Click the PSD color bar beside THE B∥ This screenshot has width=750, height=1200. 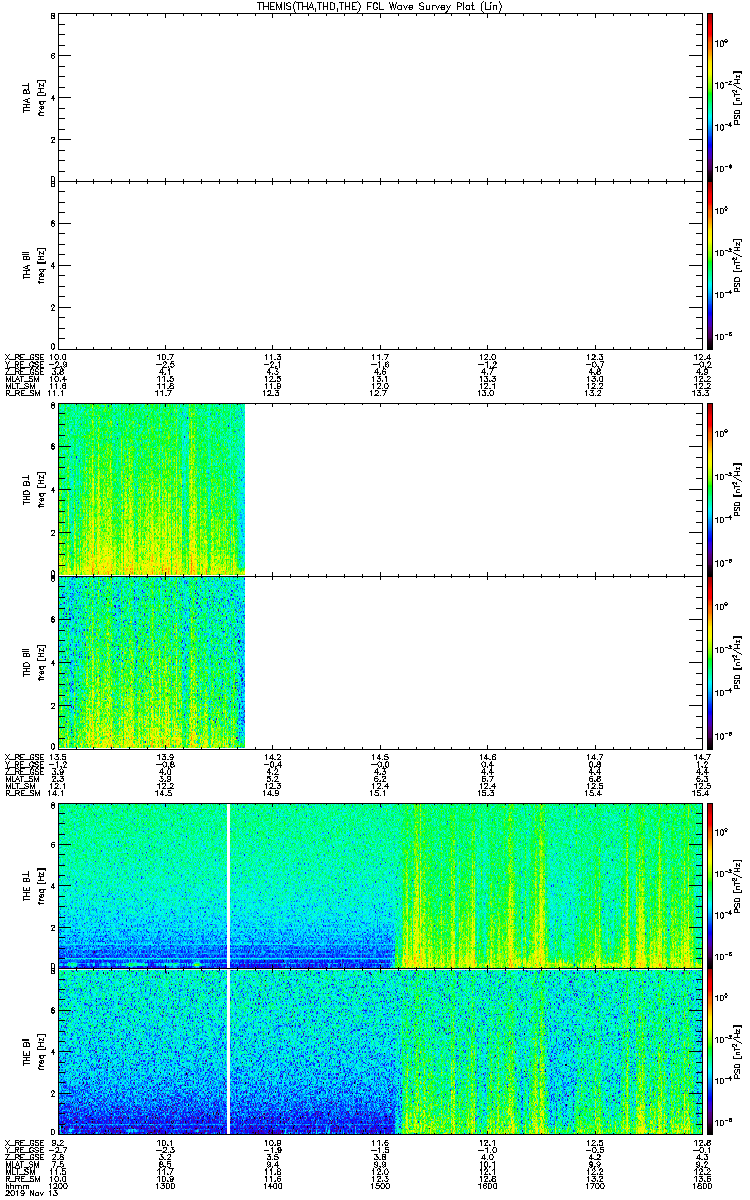[709, 1050]
